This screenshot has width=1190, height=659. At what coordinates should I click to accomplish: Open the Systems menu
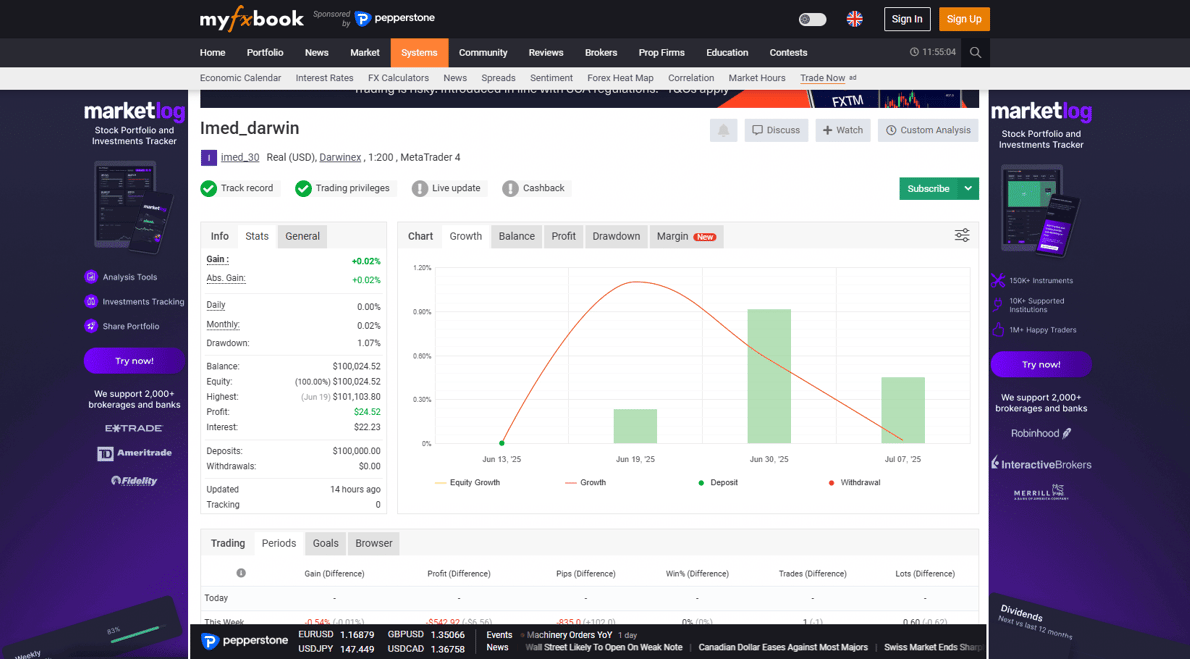click(419, 52)
